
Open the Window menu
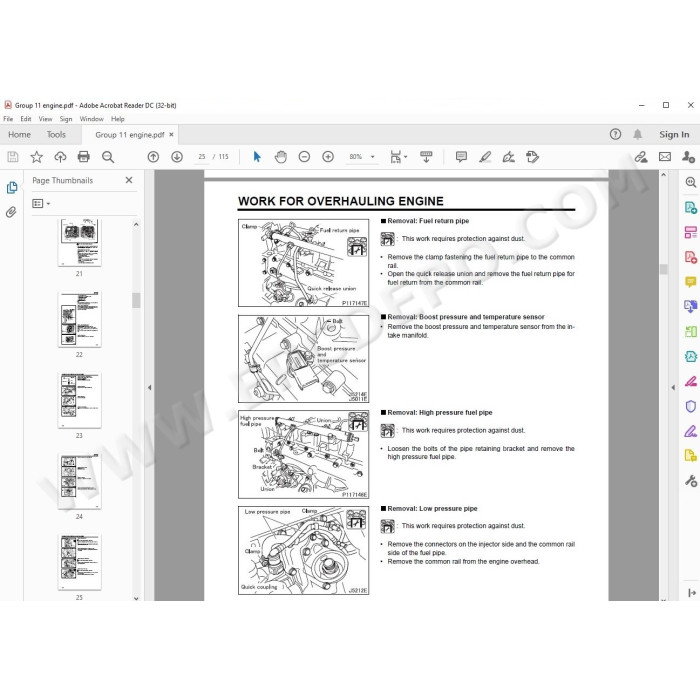tap(92, 119)
